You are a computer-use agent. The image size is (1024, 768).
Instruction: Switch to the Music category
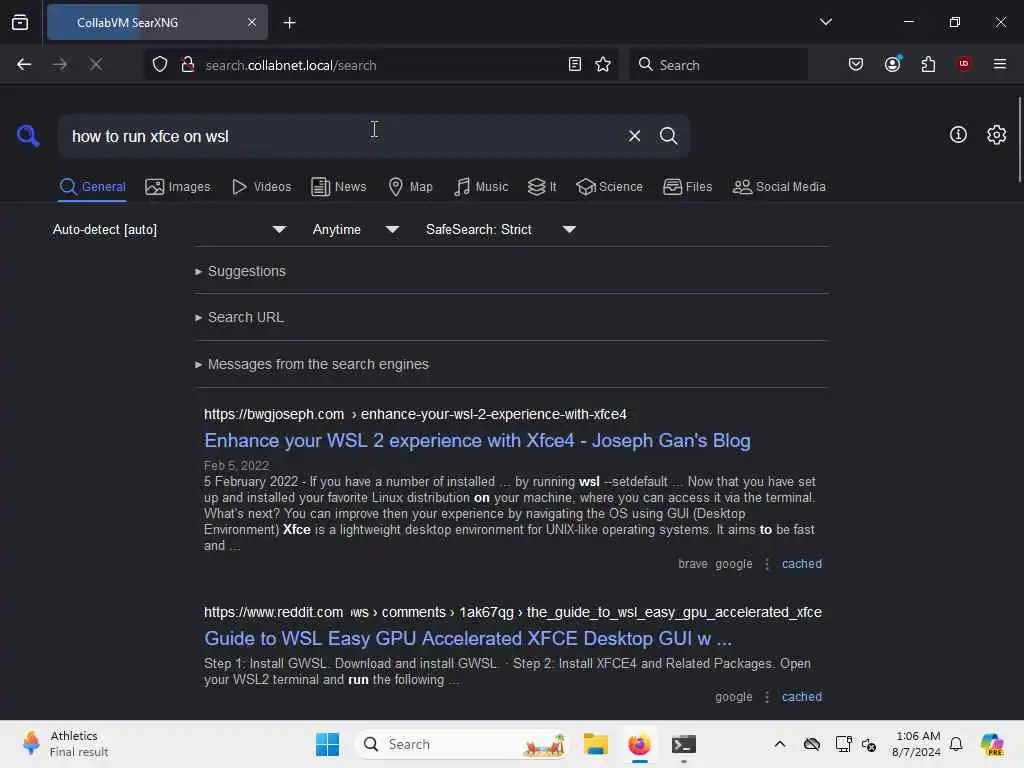coord(481,187)
